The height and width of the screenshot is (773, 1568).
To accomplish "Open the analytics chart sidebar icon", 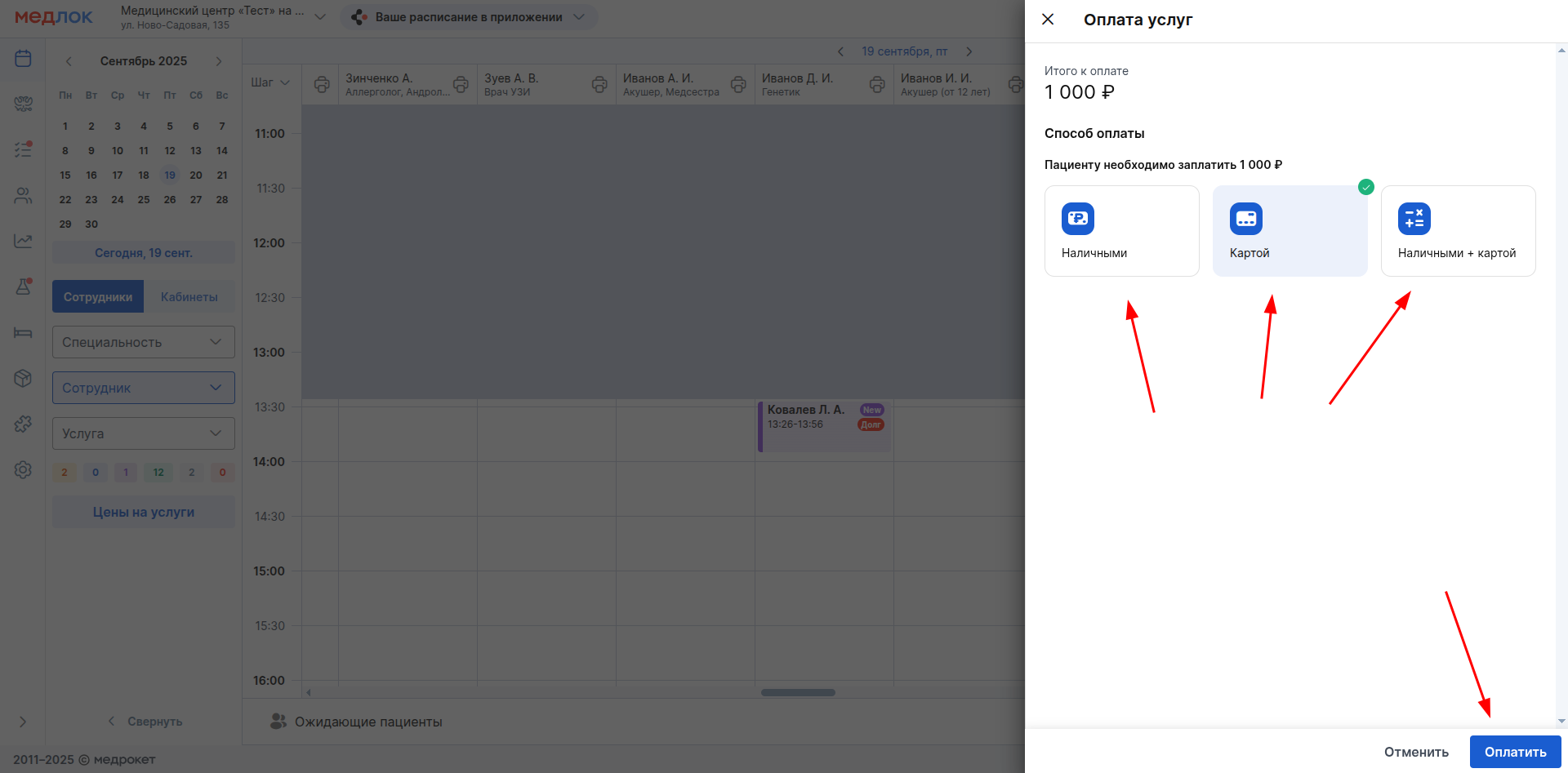I will tap(23, 241).
